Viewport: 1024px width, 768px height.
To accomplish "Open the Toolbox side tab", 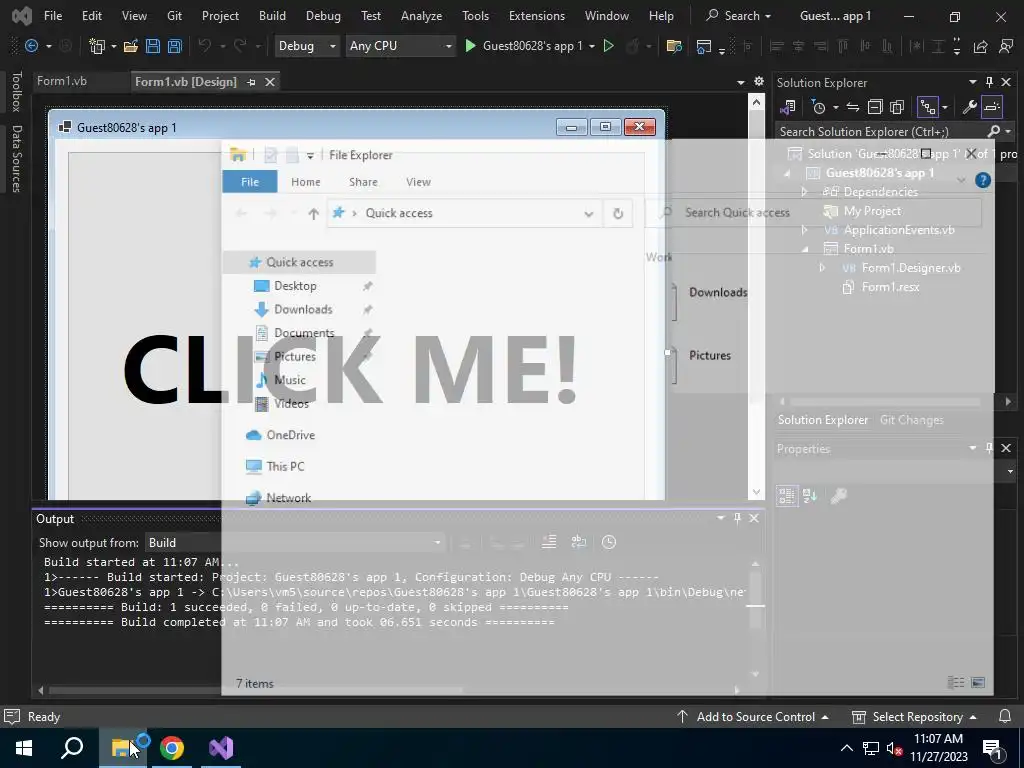I will point(16,91).
